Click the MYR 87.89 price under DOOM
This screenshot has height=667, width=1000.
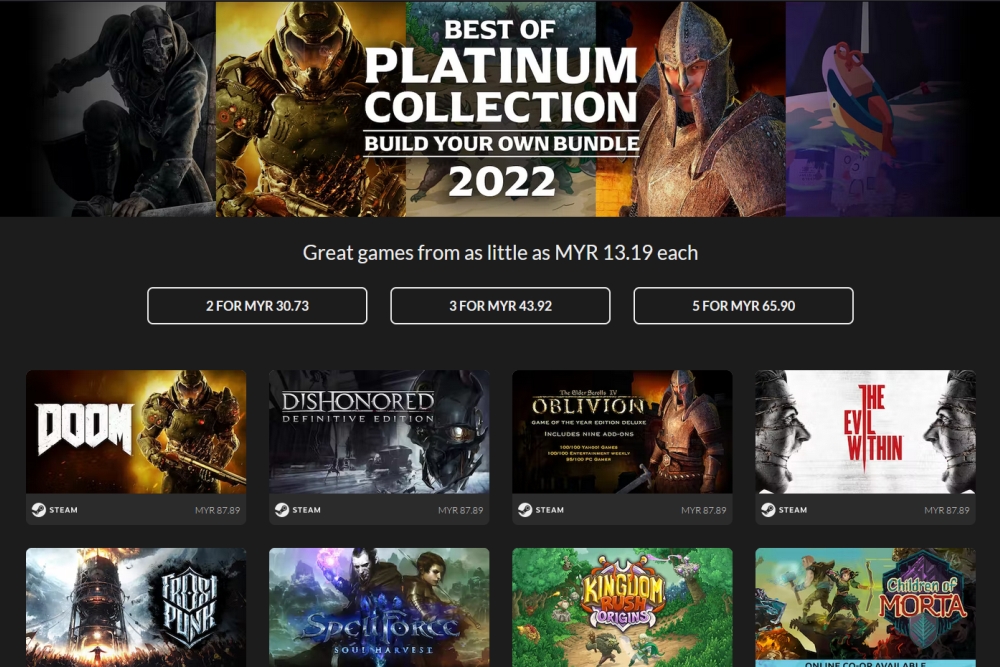(x=217, y=510)
